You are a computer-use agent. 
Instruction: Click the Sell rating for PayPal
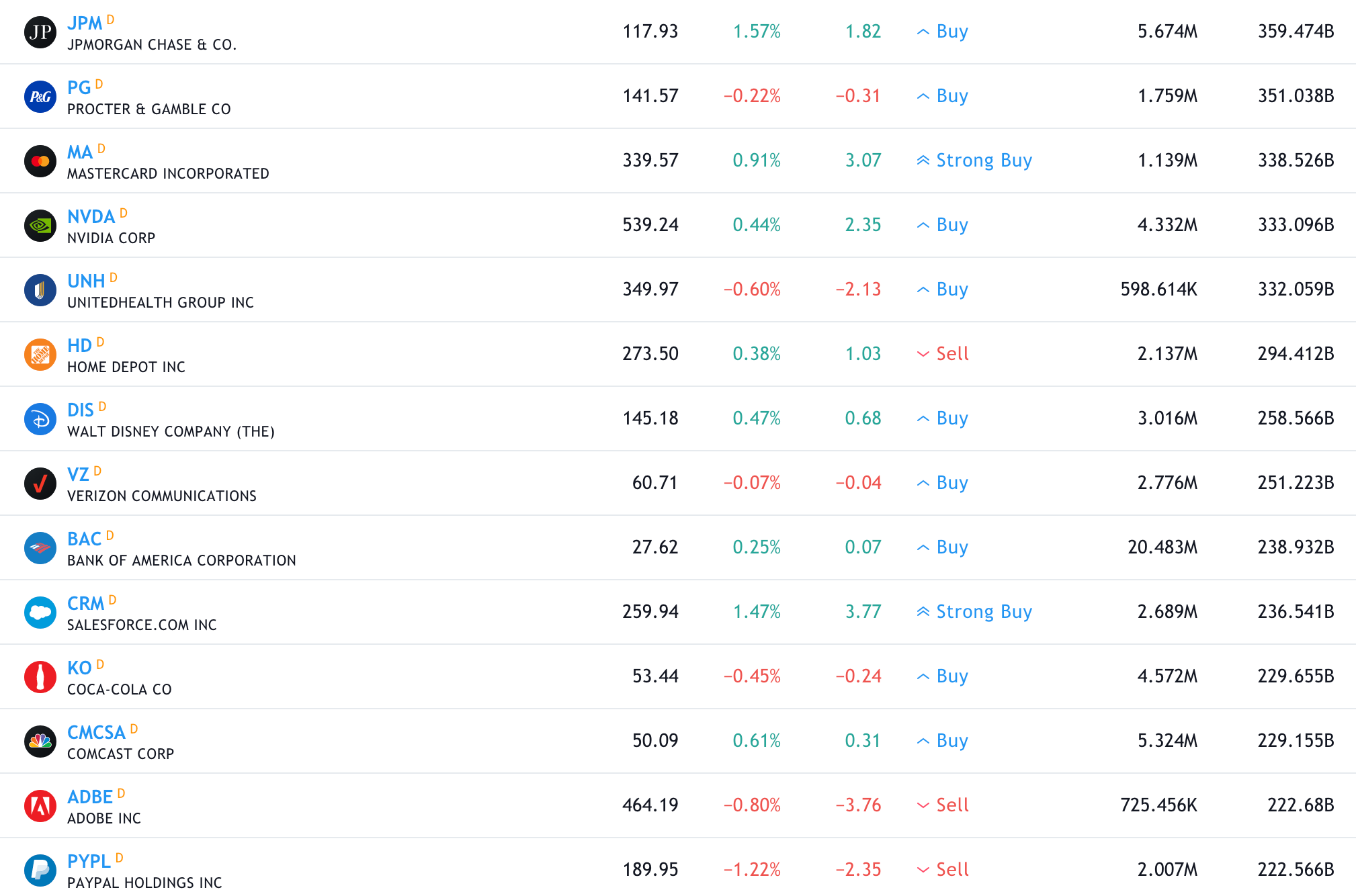951,870
